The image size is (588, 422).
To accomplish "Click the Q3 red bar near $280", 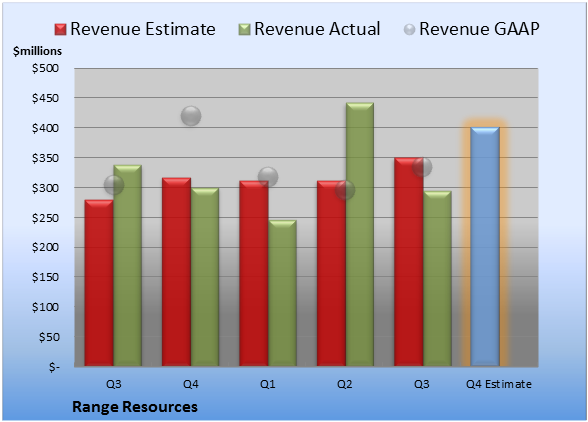I will point(99,283).
